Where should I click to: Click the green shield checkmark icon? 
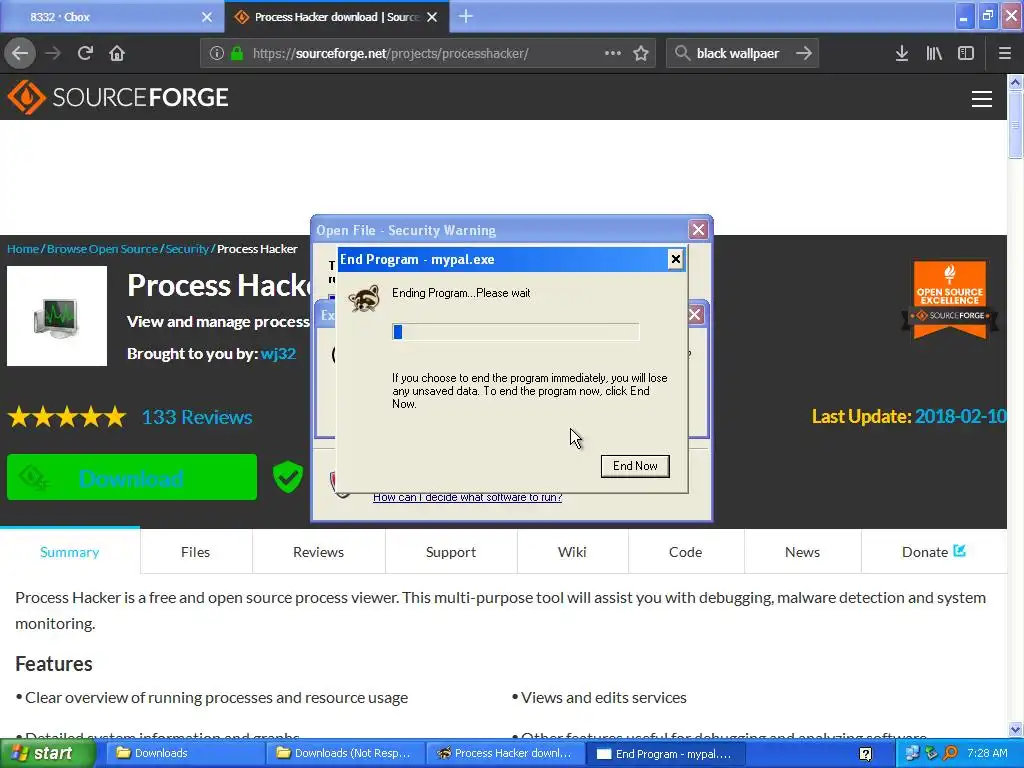tap(287, 476)
